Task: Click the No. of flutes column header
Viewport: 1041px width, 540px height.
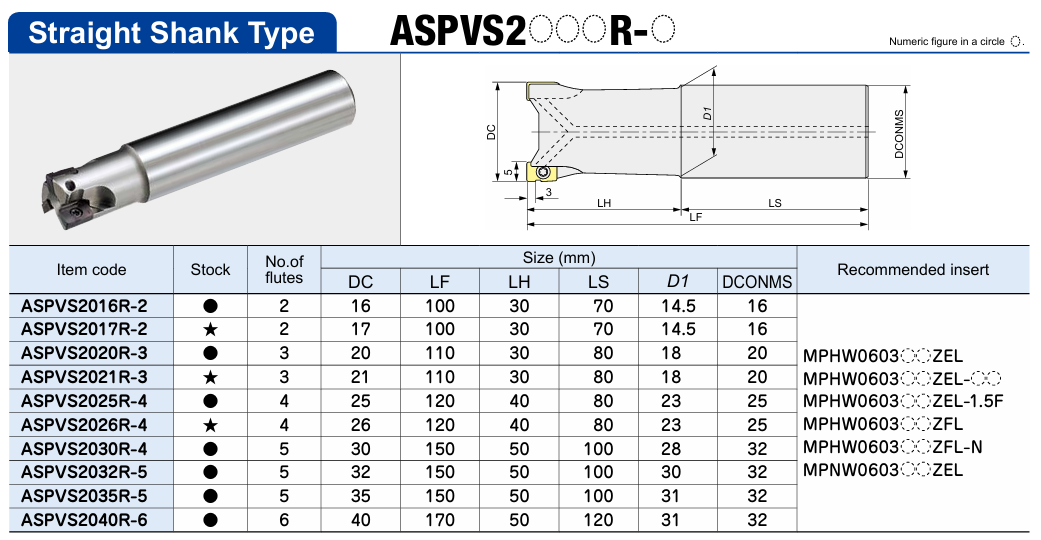Action: coord(284,270)
